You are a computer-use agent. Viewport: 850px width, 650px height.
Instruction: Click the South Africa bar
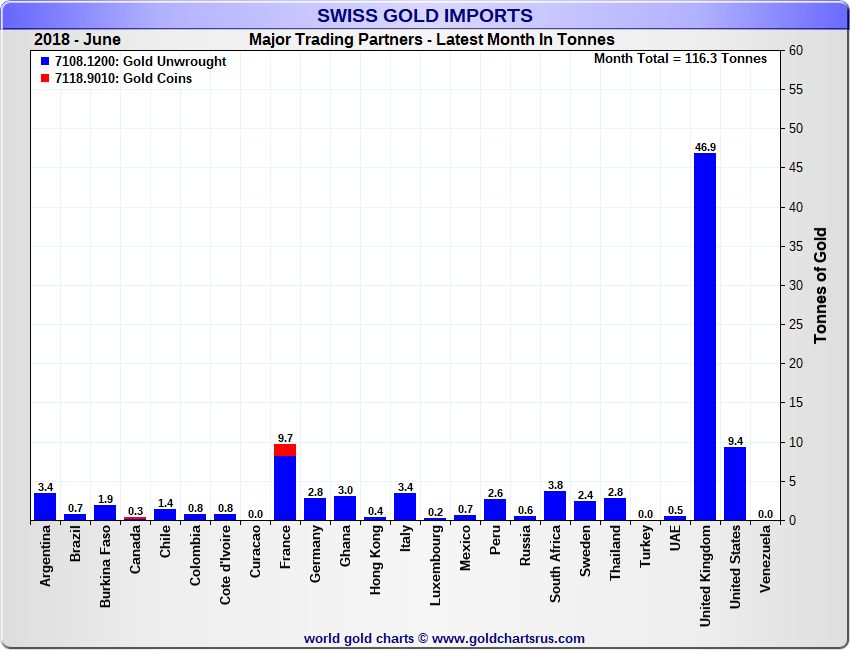[555, 505]
